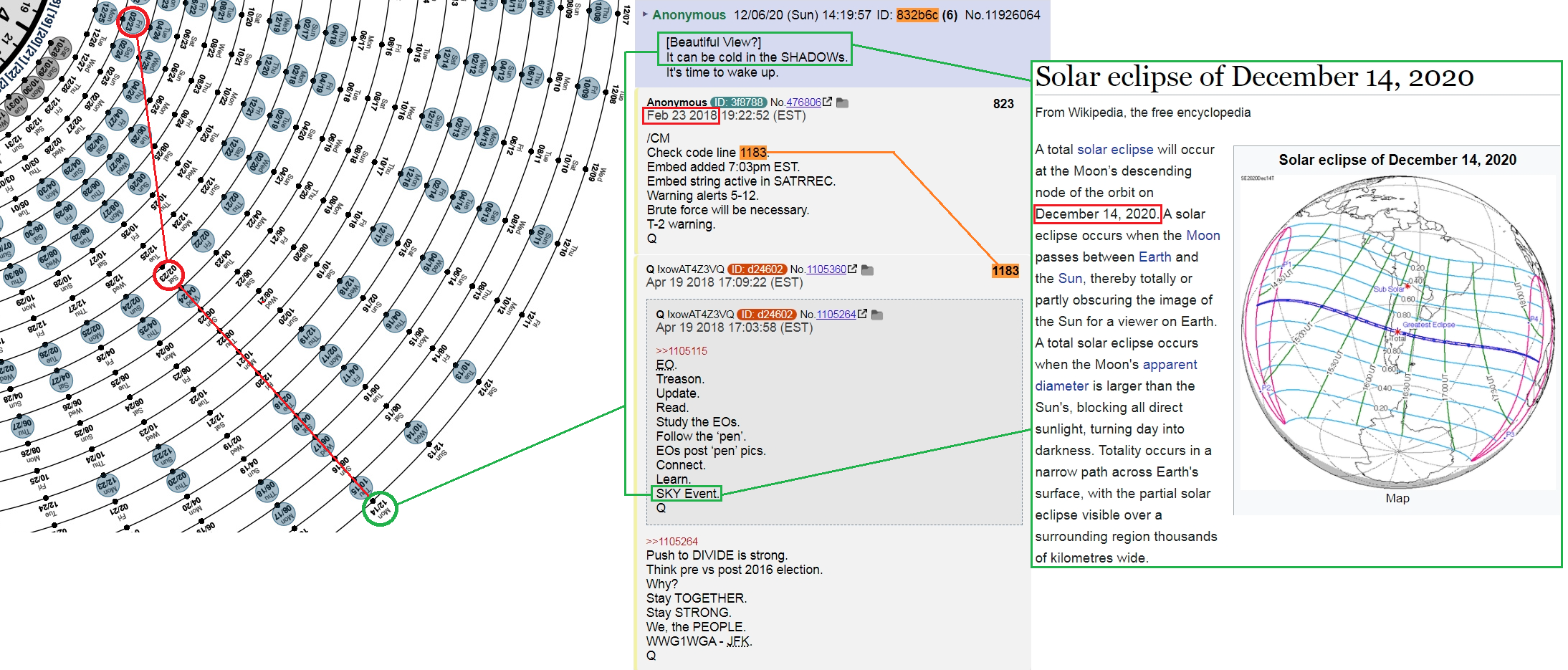Open external link icon beside No.1105360
Screen dimensions: 1568x670
click(853, 269)
